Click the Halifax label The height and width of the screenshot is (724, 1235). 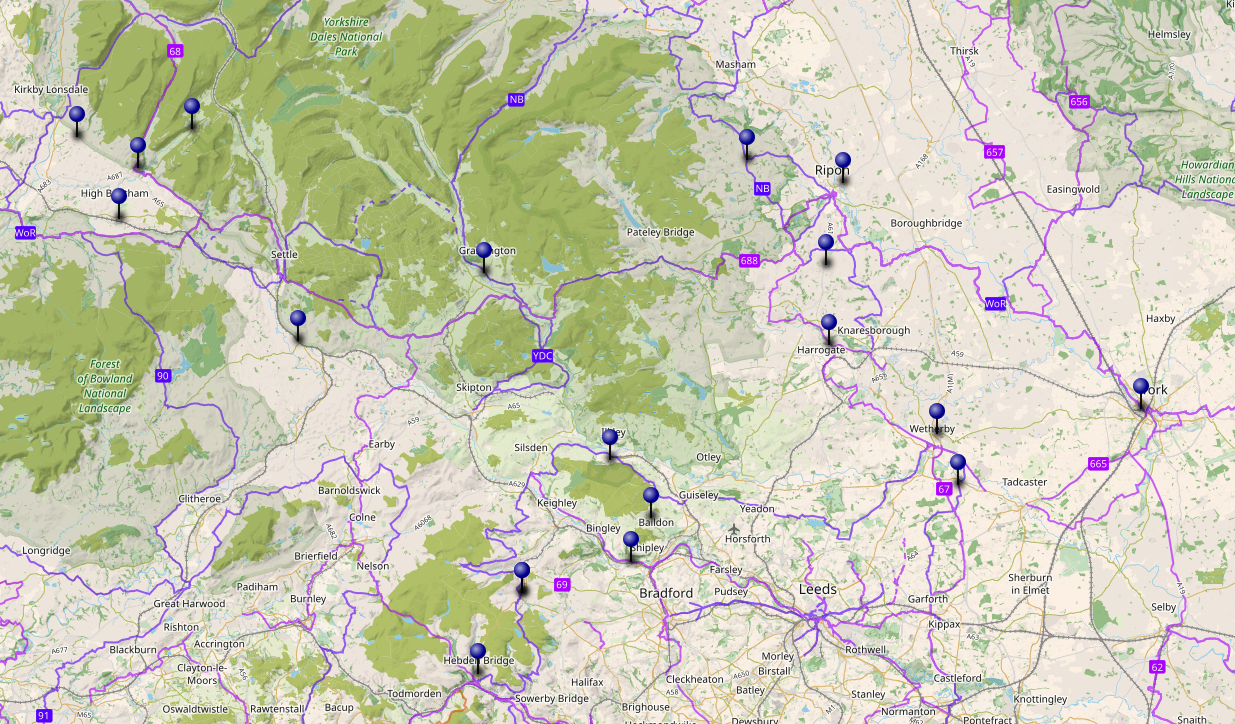(588, 681)
